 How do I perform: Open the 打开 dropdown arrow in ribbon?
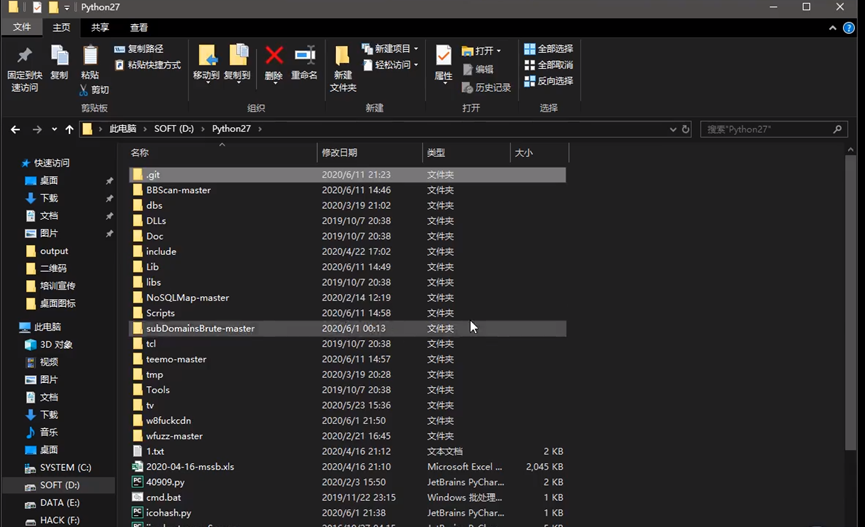pos(498,51)
